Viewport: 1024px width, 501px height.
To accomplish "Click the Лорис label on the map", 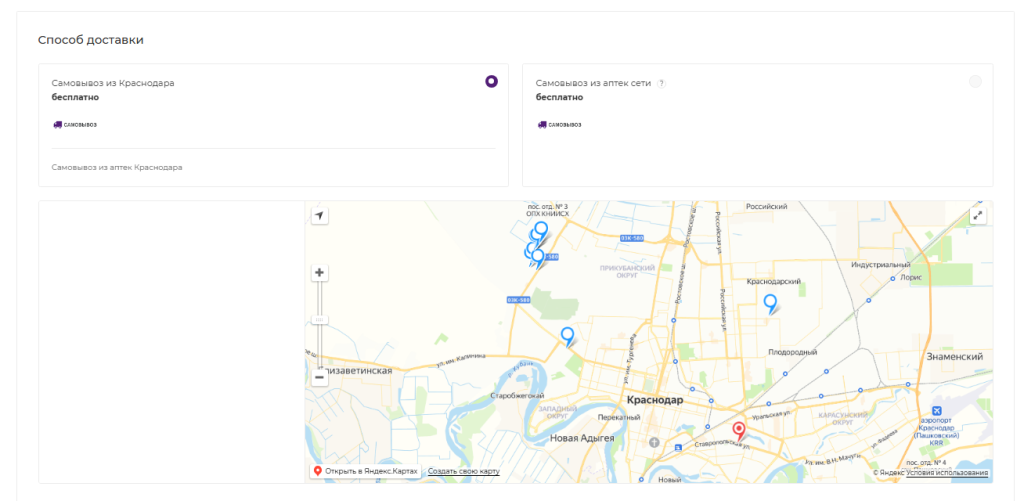I will [x=910, y=277].
